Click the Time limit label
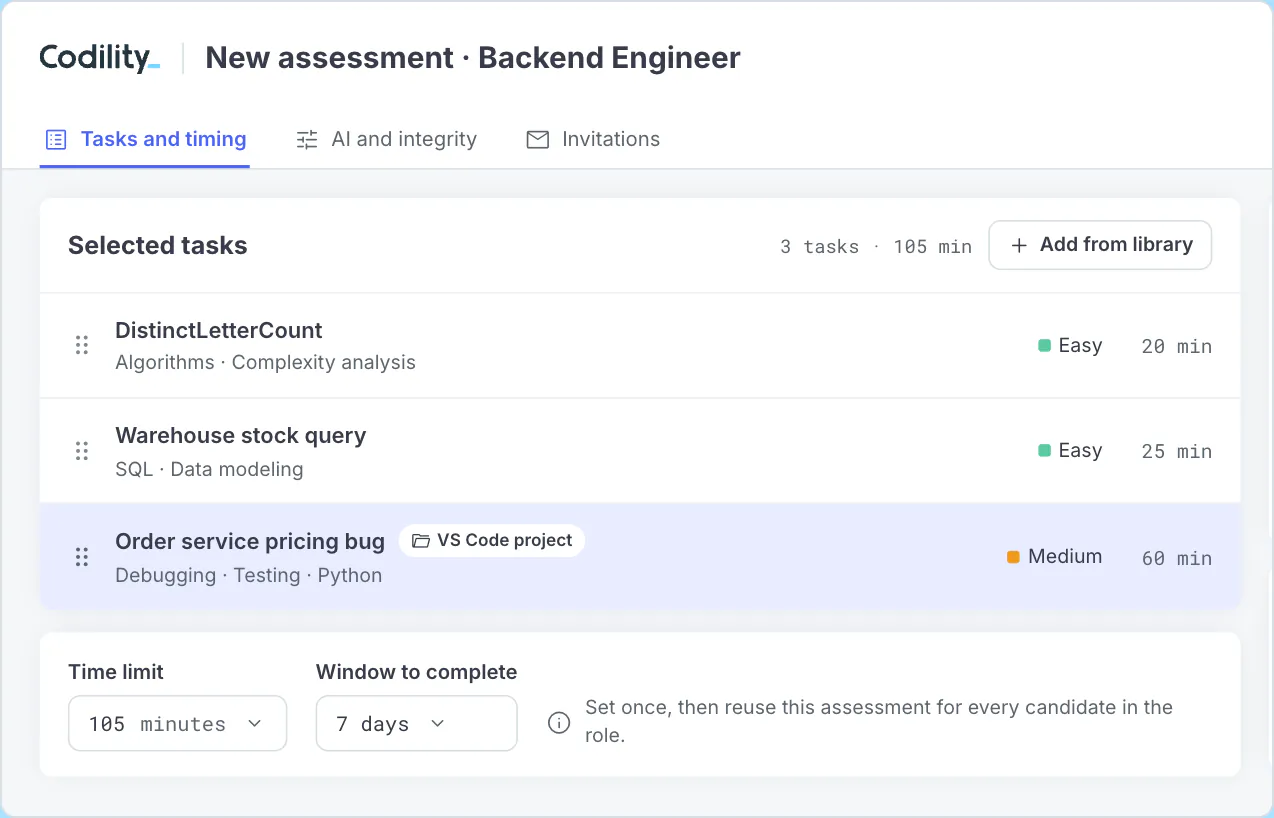Viewport: 1274px width, 818px height. click(x=116, y=672)
